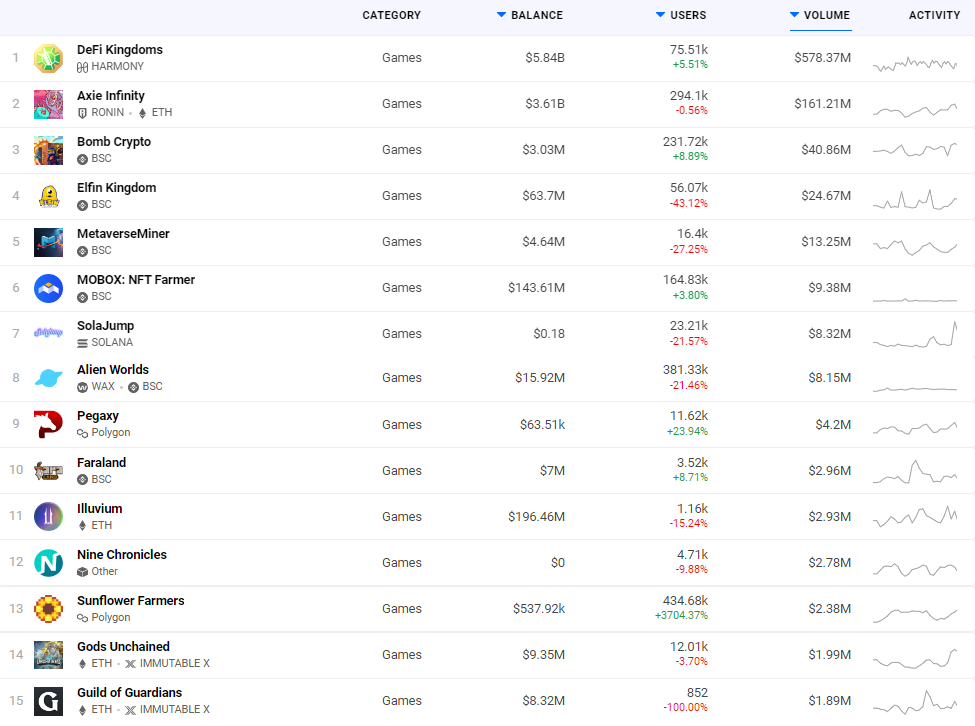Image resolution: width=975 pixels, height=726 pixels.
Task: Open the Gods Unchained dapp link
Action: point(123,646)
